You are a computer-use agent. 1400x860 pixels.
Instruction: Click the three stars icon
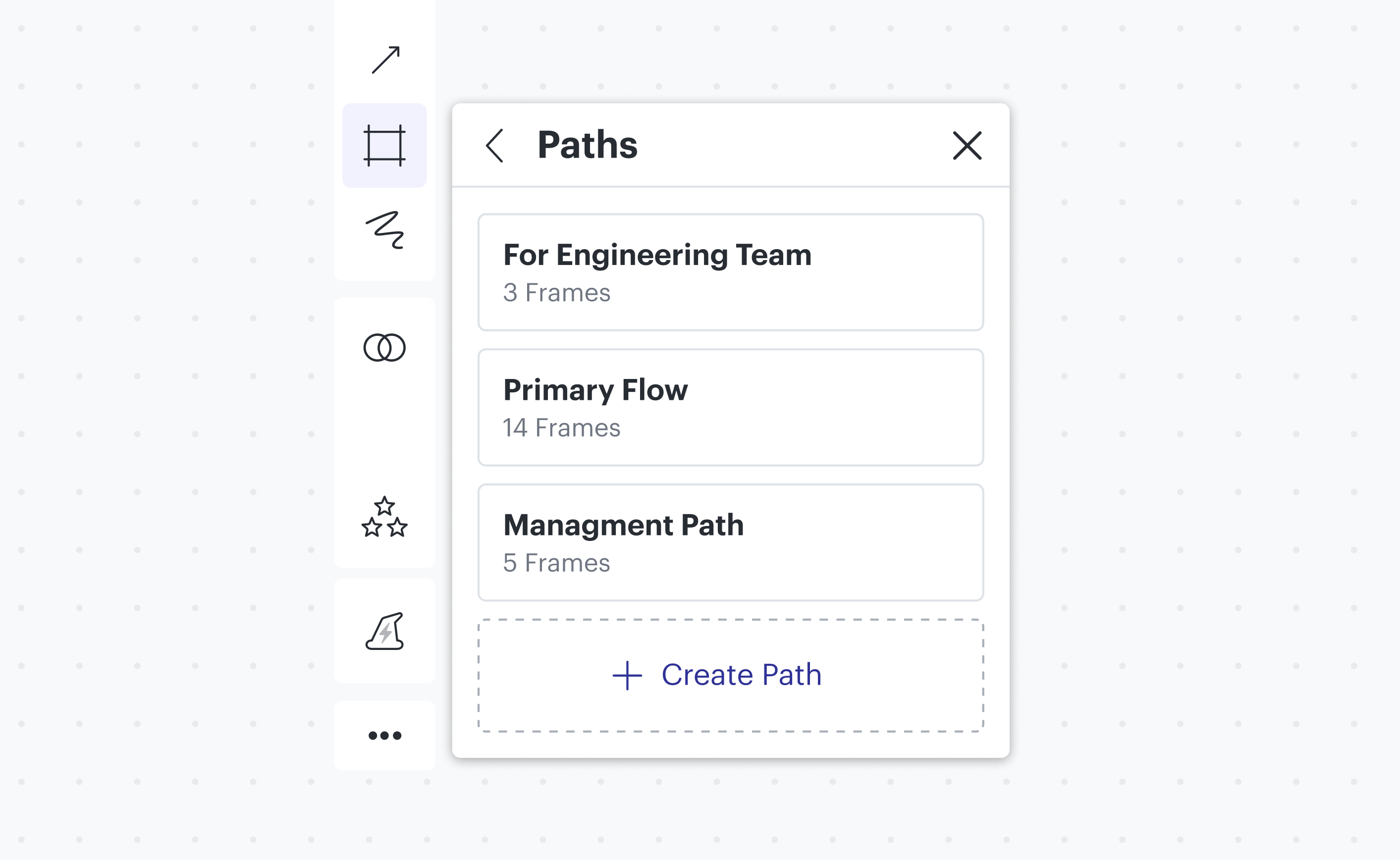[384, 517]
